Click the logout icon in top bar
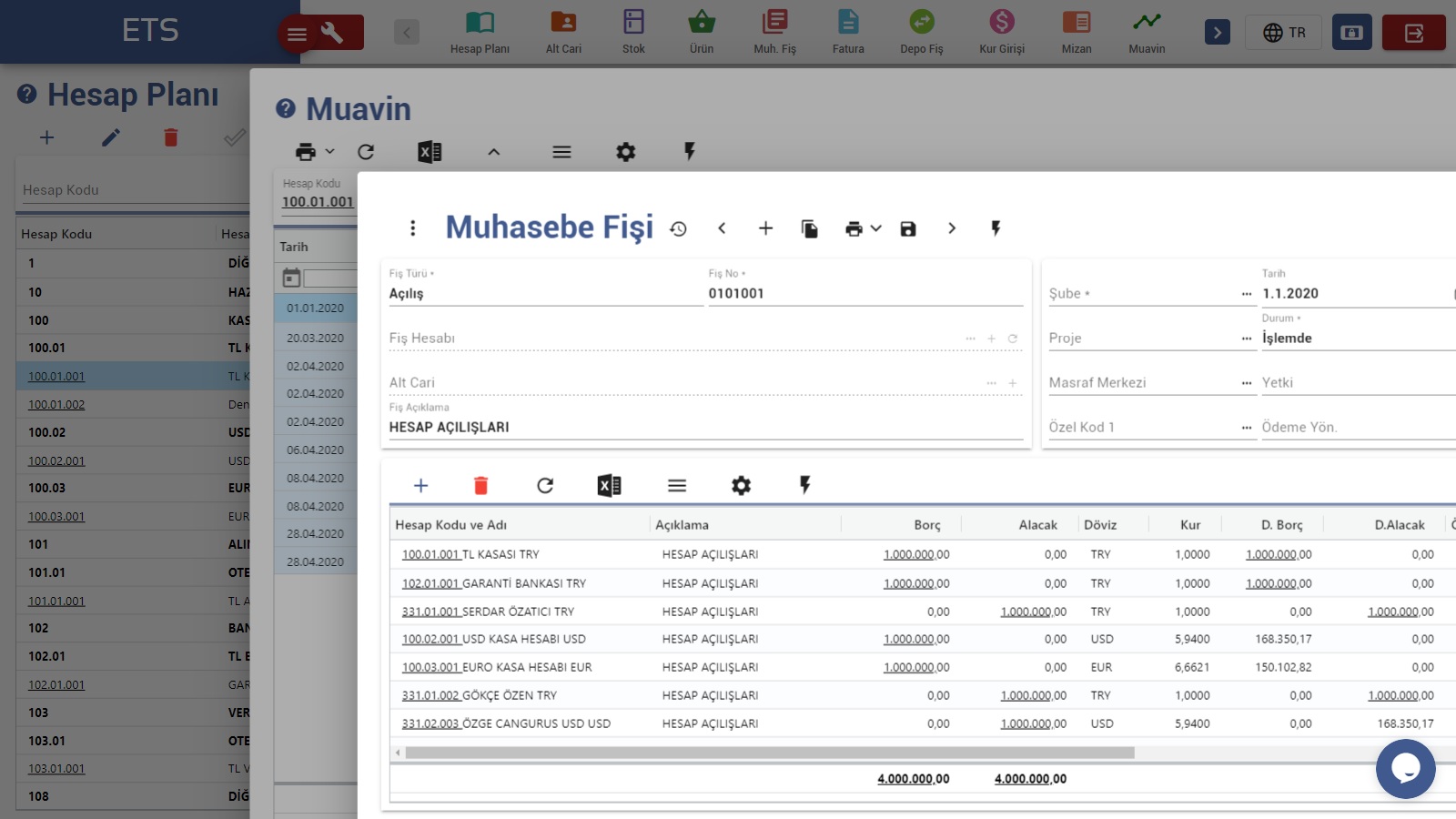Screen dimensions: 1456x819 point(1414,33)
